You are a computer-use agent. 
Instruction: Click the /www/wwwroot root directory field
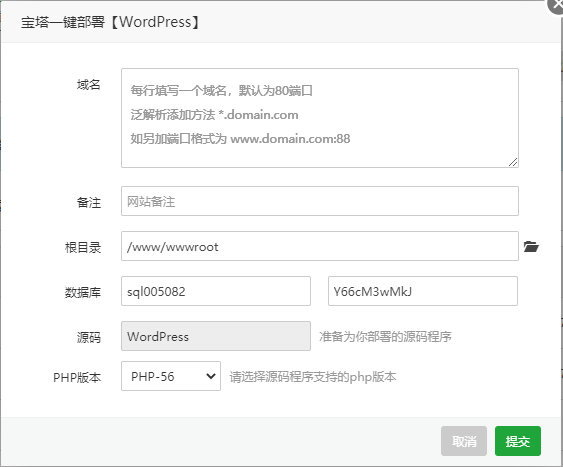point(320,246)
